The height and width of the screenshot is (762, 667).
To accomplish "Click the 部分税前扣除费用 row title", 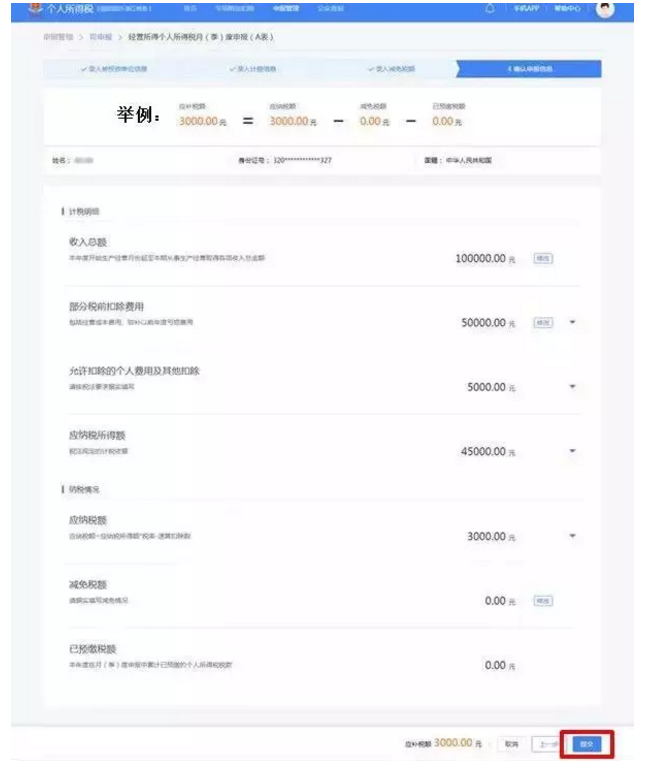I will point(106,307).
